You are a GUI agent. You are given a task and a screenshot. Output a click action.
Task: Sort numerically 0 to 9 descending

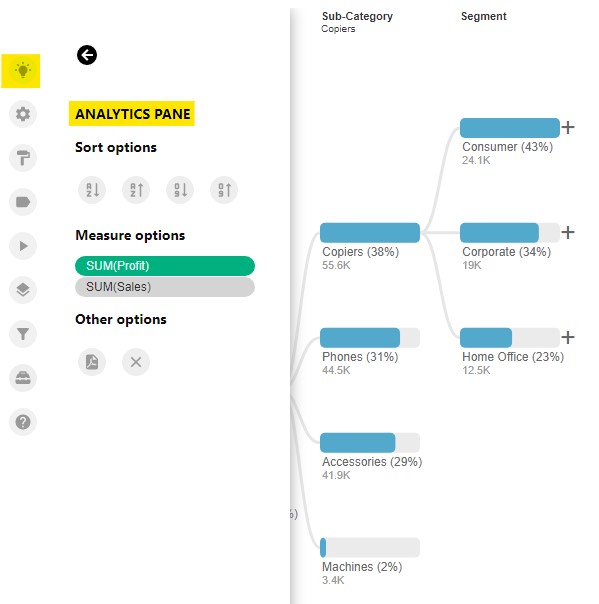pyautogui.click(x=180, y=190)
